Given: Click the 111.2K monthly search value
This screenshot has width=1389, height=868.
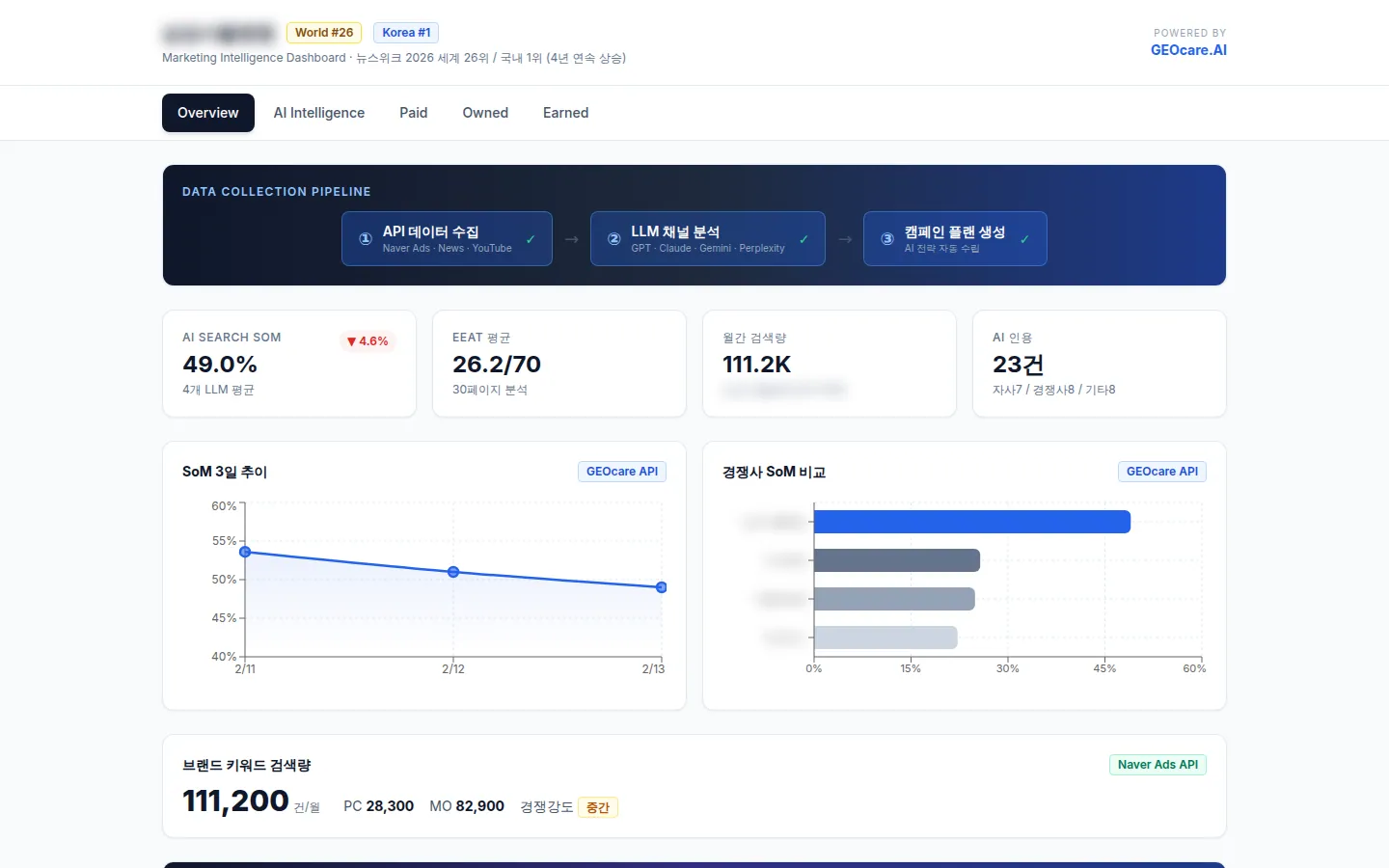Looking at the screenshot, I should (x=757, y=365).
